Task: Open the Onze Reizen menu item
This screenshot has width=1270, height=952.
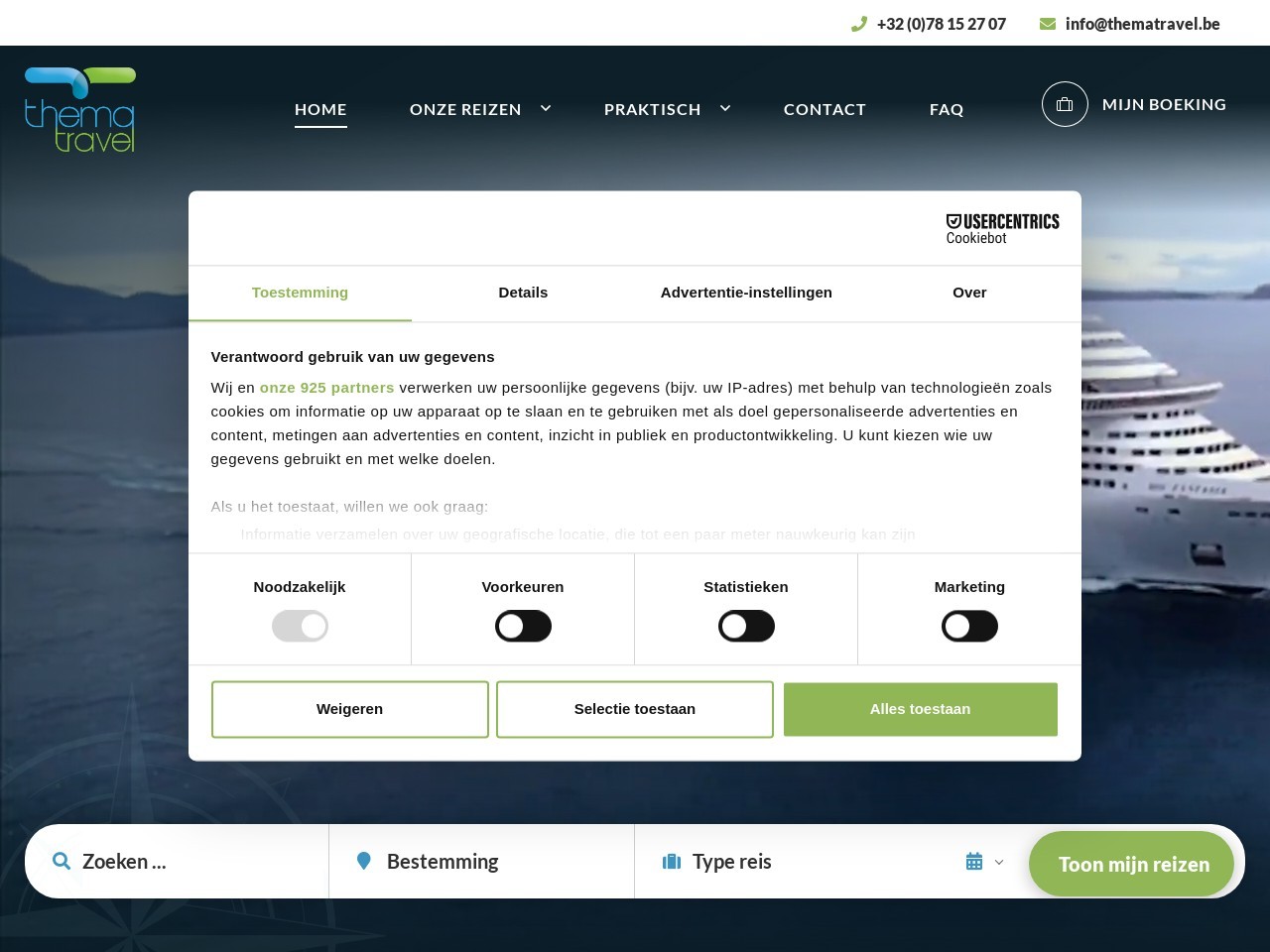Action: point(465,109)
